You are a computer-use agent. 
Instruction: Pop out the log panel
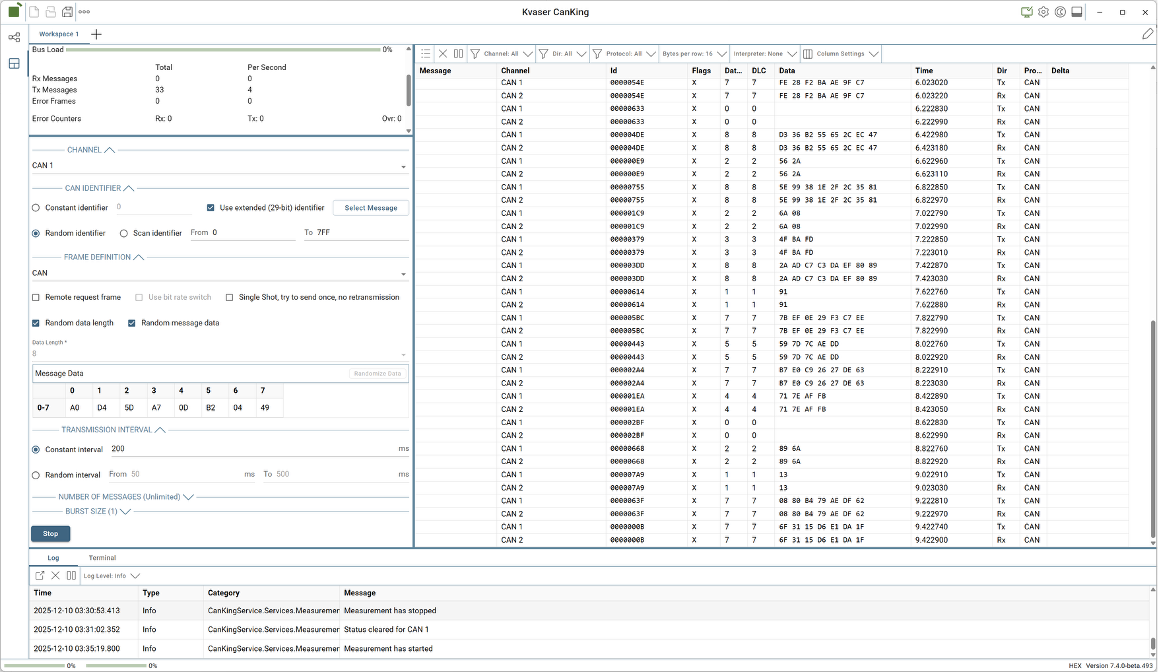(x=40, y=576)
